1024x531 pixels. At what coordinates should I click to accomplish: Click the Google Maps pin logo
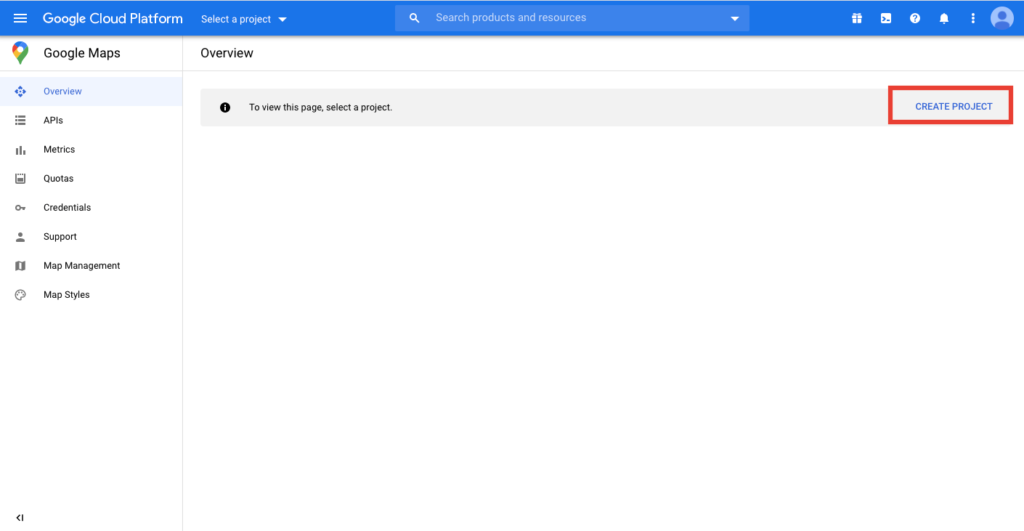click(x=20, y=53)
